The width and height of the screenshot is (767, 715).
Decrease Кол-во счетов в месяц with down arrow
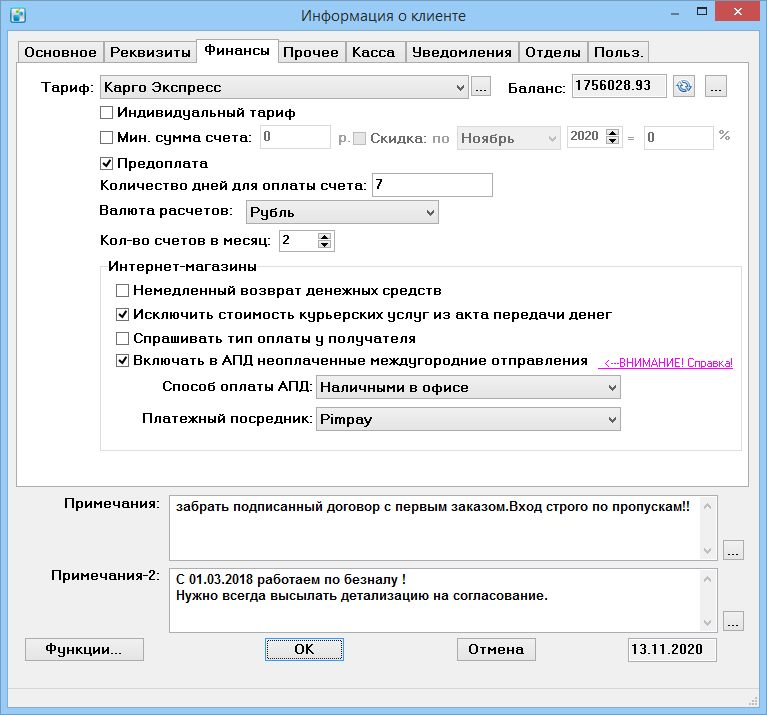(x=324, y=245)
